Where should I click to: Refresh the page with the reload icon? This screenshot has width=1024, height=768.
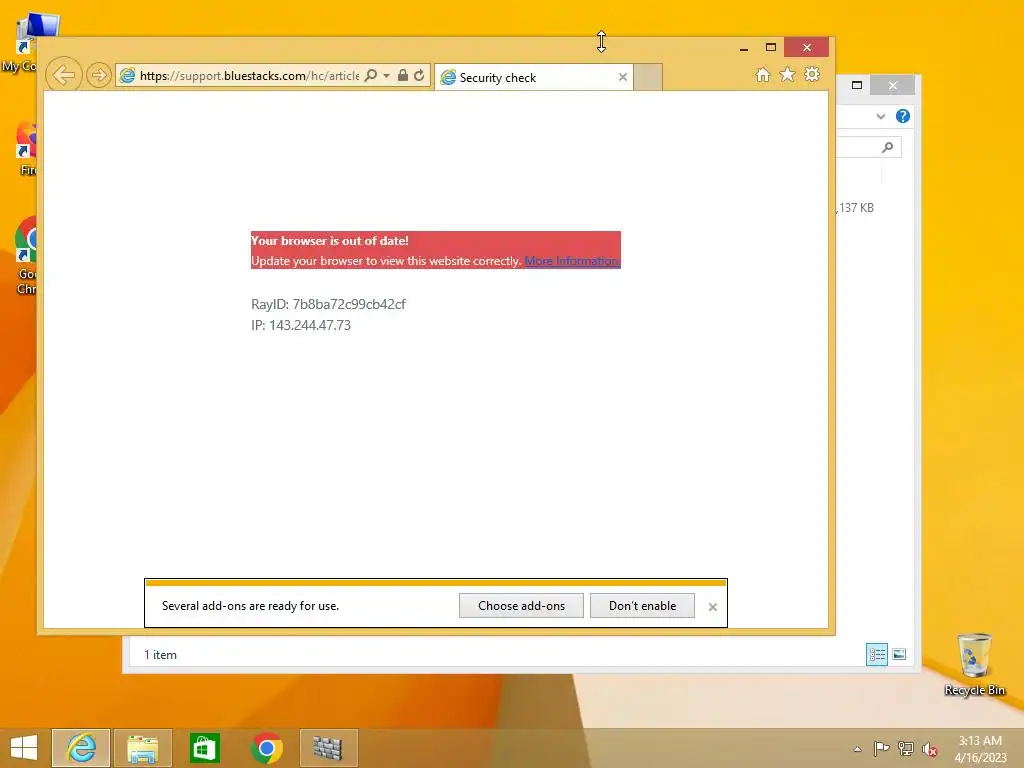[x=419, y=76]
